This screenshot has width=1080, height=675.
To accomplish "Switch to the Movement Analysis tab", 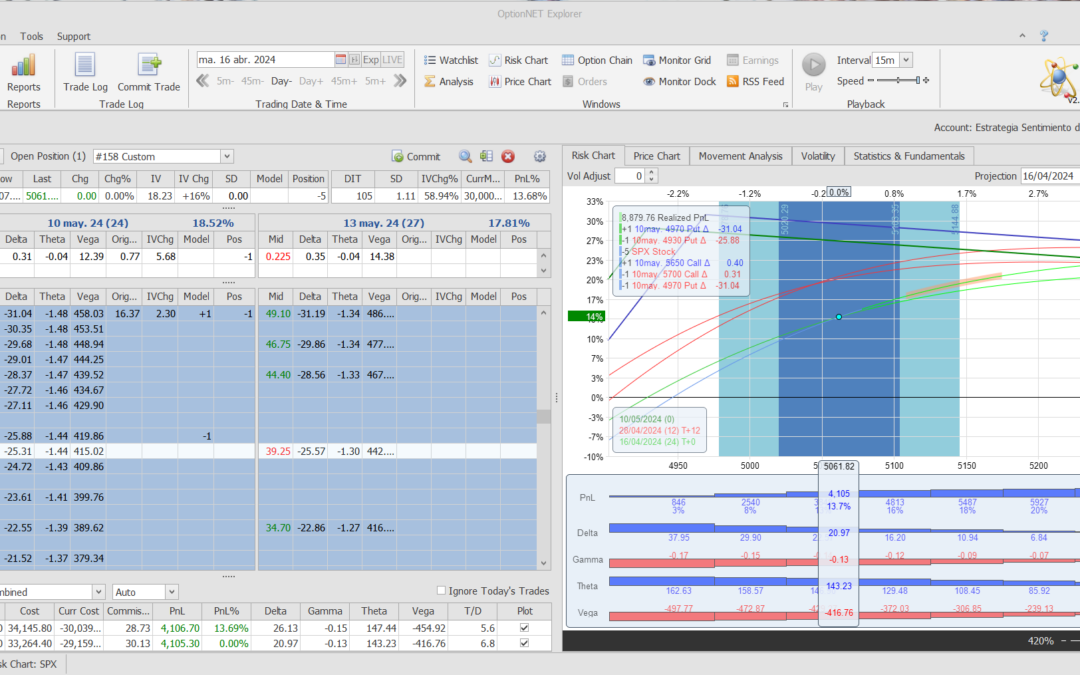I will pos(740,156).
